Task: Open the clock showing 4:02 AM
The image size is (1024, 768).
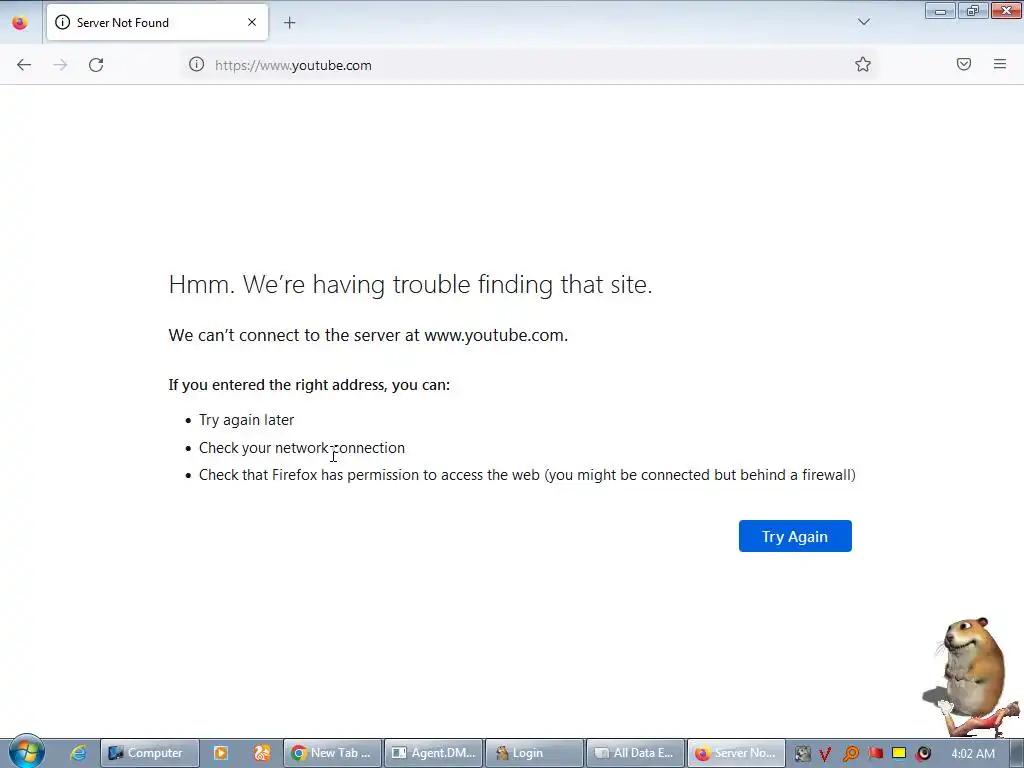Action: coord(973,754)
